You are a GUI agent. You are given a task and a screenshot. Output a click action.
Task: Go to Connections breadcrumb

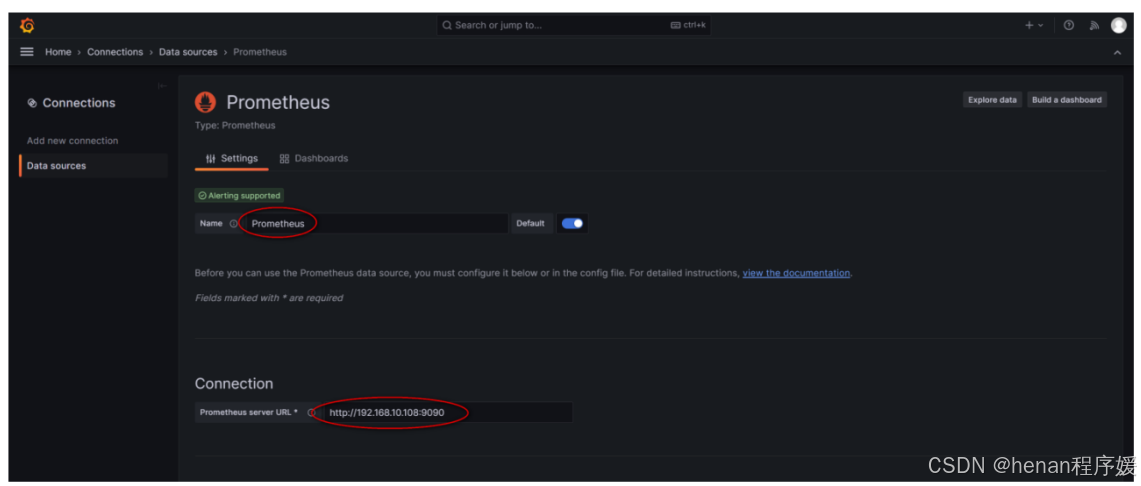coord(115,52)
